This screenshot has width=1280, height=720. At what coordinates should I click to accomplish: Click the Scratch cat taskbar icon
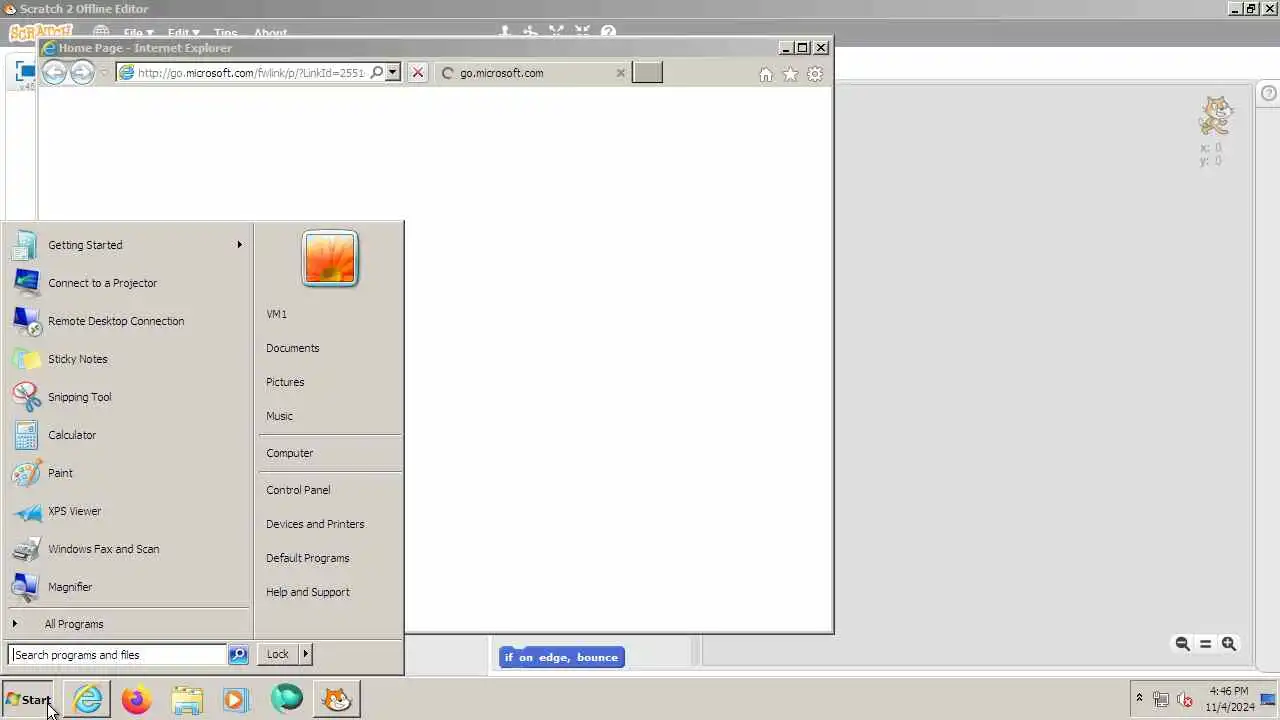(x=337, y=699)
